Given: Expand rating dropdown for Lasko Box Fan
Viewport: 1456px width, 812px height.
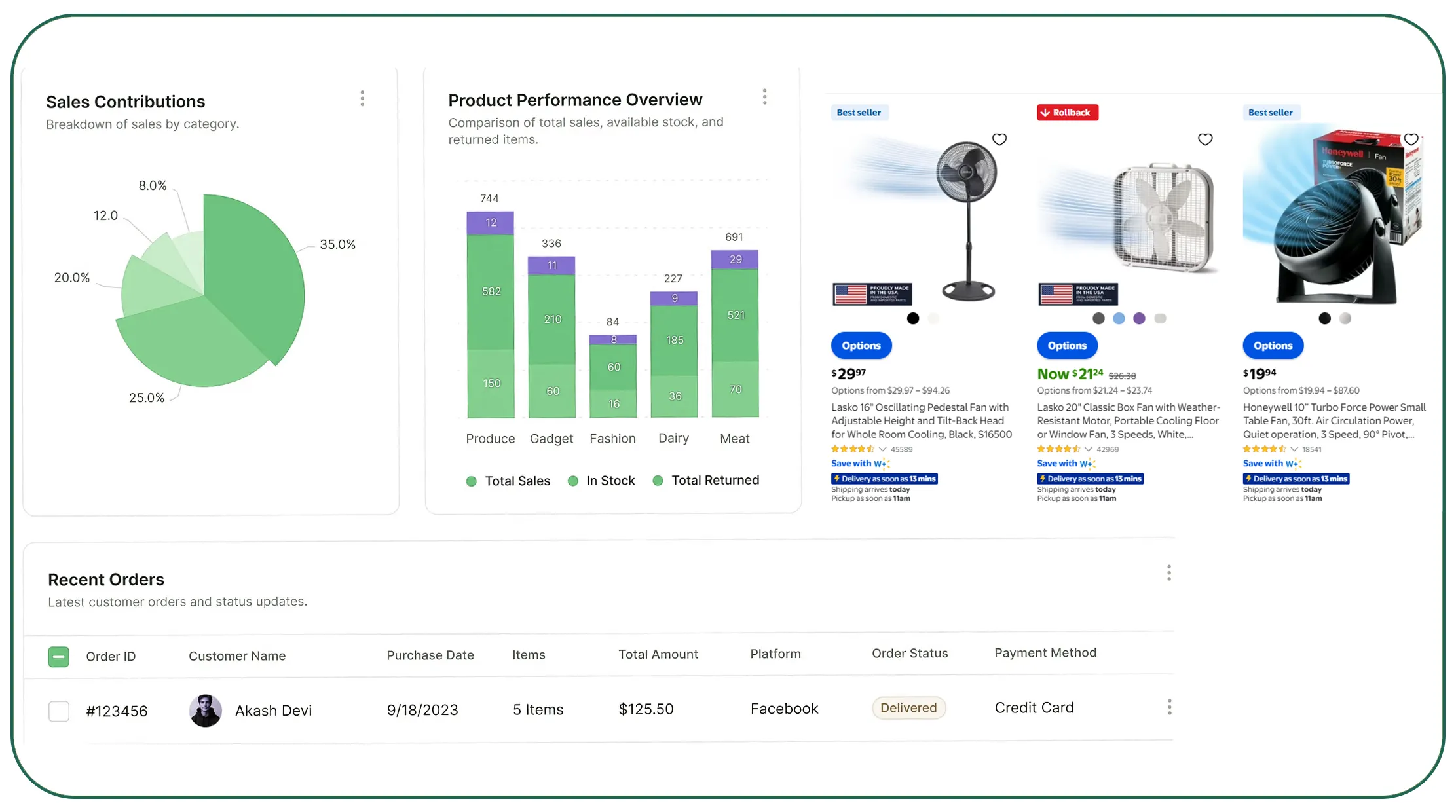Looking at the screenshot, I should [x=1089, y=449].
